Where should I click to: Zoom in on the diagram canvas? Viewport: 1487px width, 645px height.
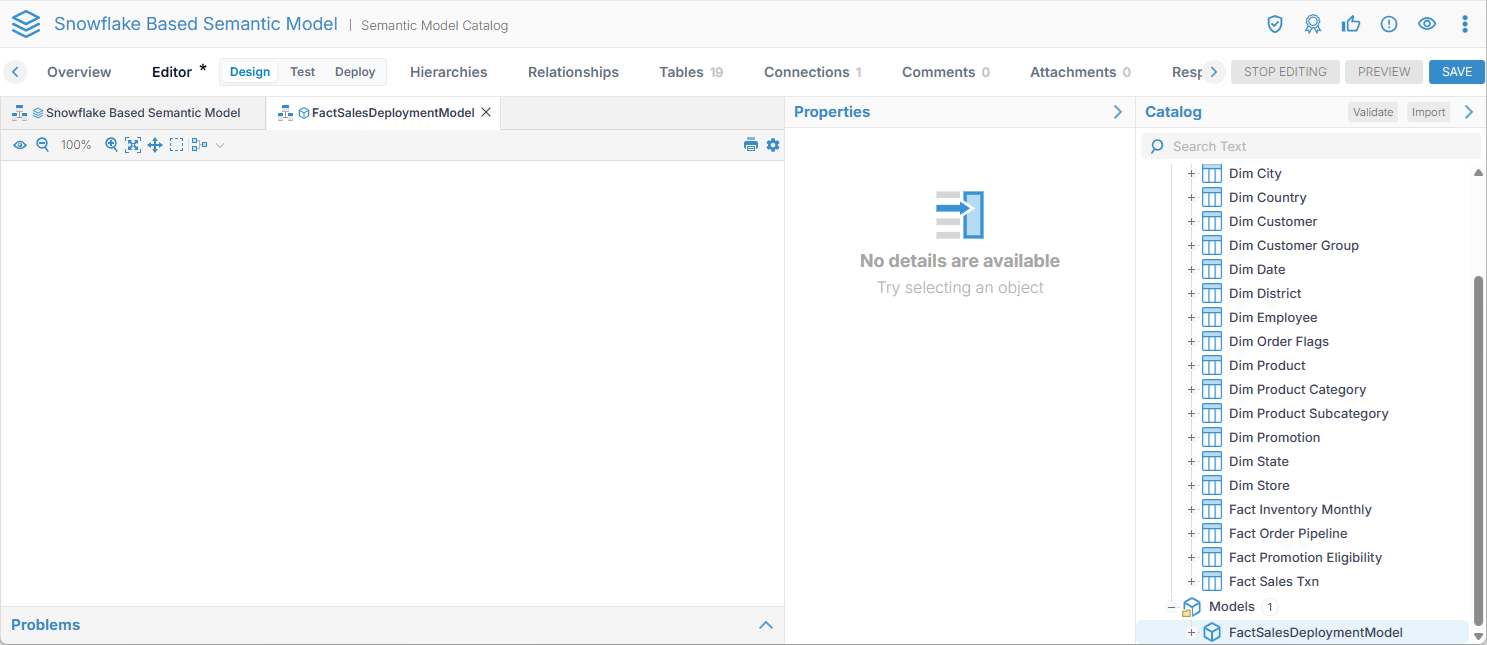112,145
